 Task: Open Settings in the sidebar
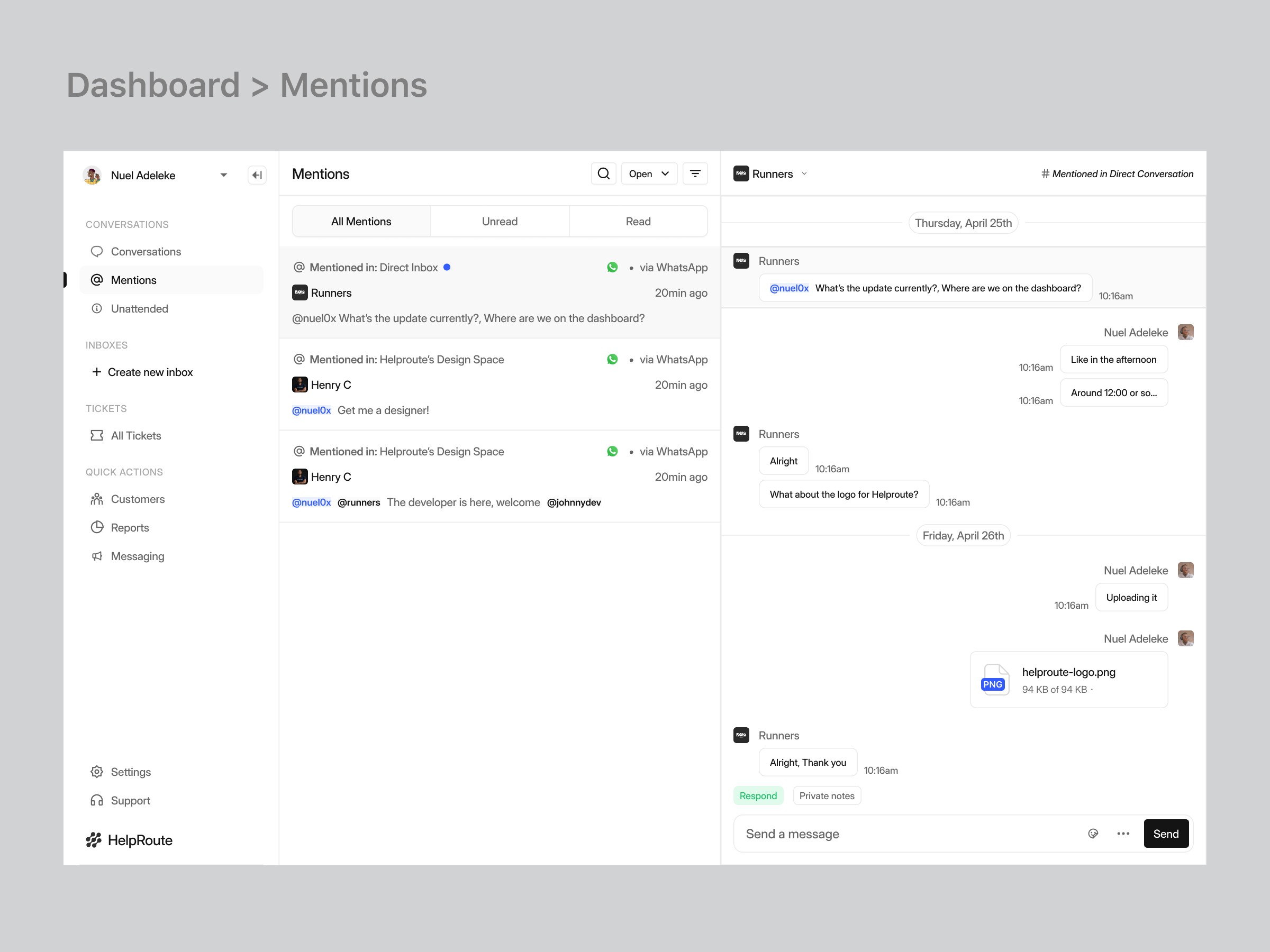point(130,772)
